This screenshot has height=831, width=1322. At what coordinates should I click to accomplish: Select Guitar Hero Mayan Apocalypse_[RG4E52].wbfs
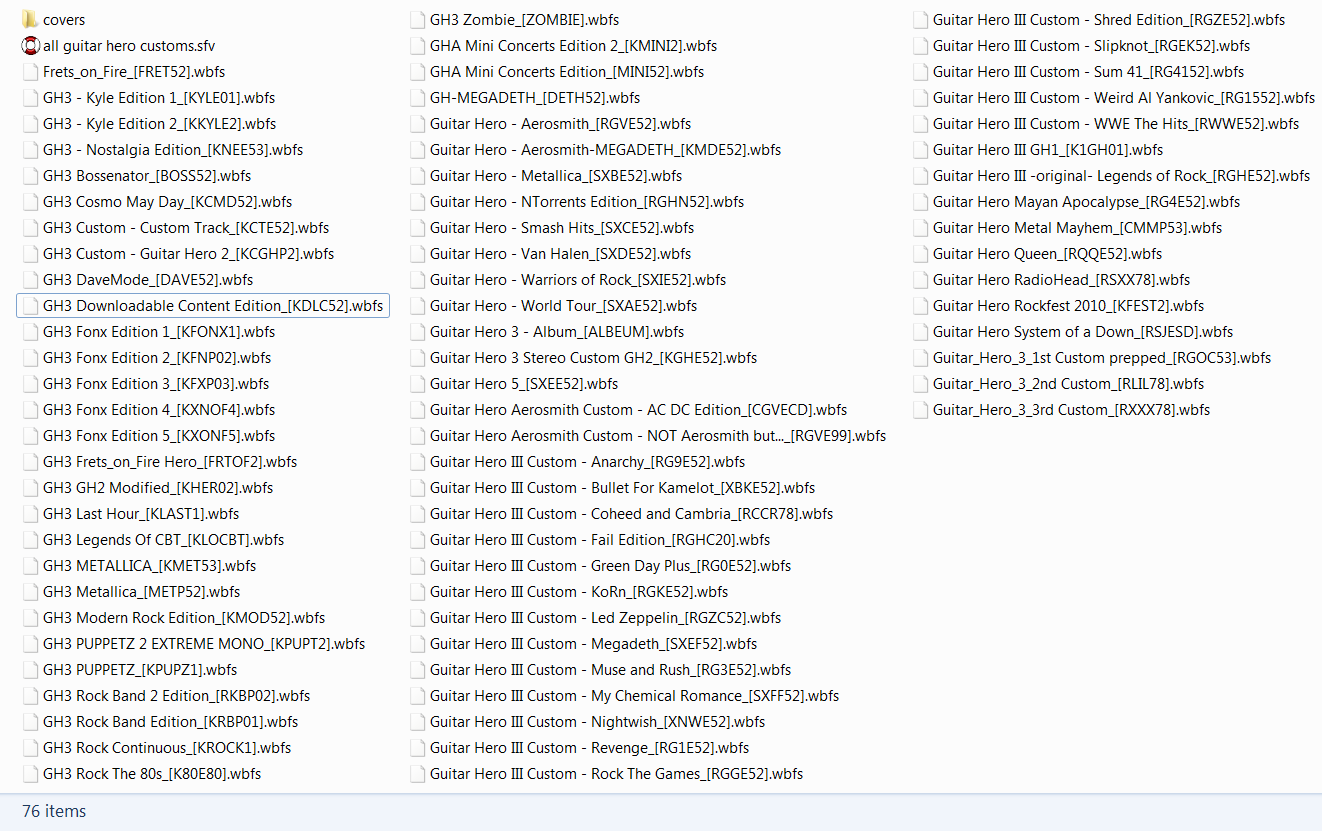(1086, 202)
